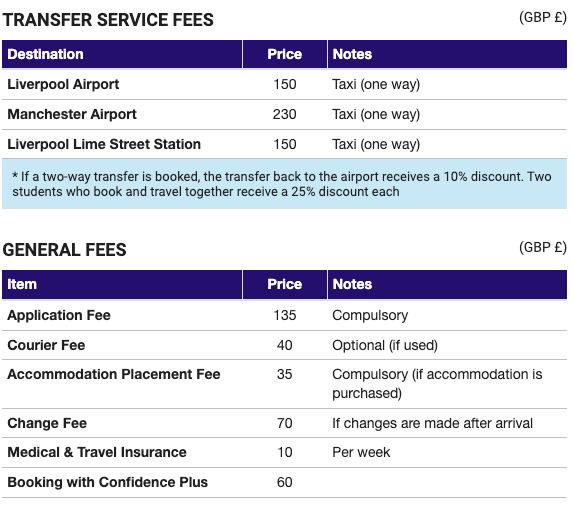Click the Price header in transfer table
Image resolution: width=573 pixels, height=505 pixels.
tap(284, 54)
